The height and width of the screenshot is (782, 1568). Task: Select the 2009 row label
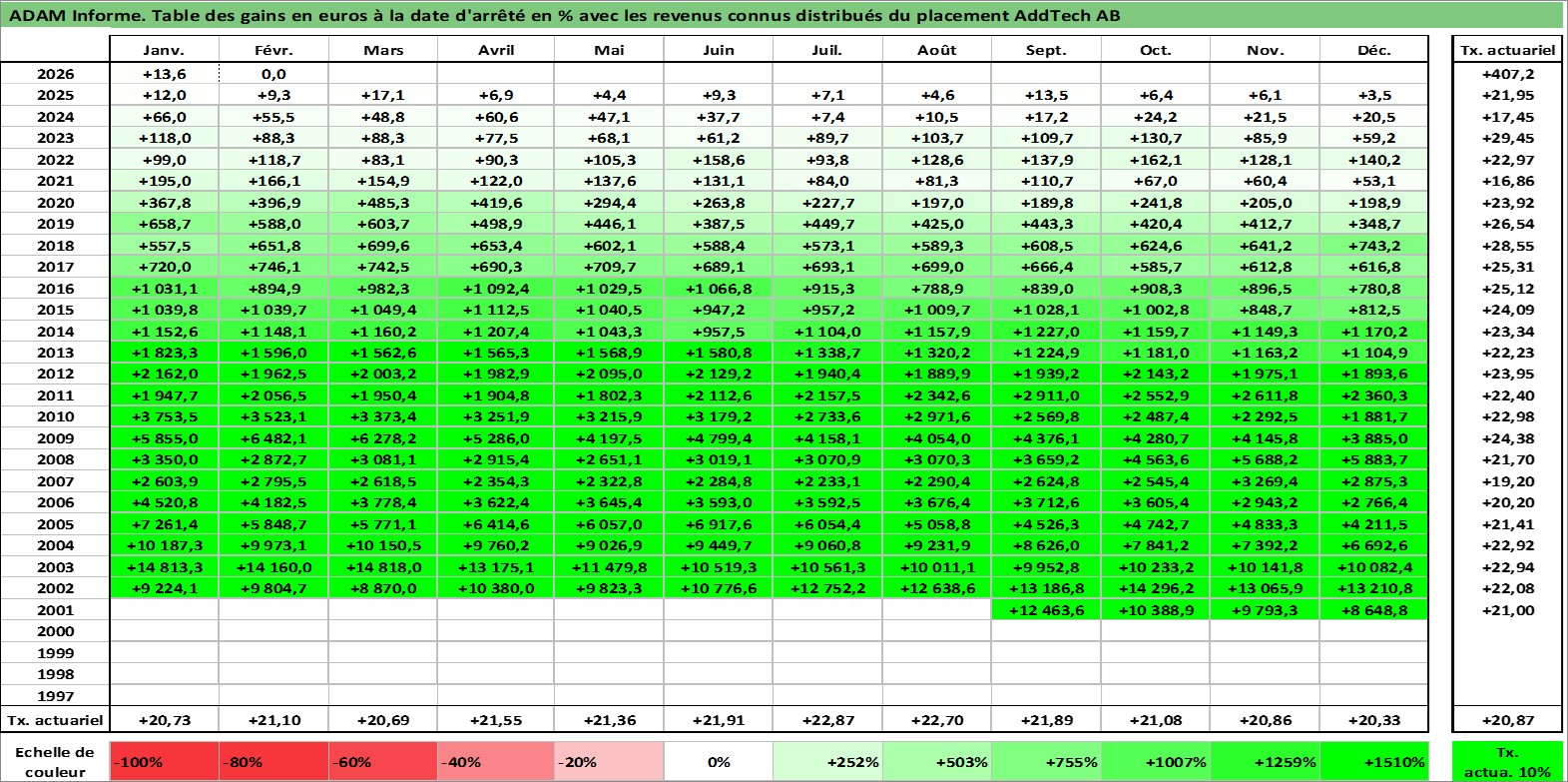(56, 438)
